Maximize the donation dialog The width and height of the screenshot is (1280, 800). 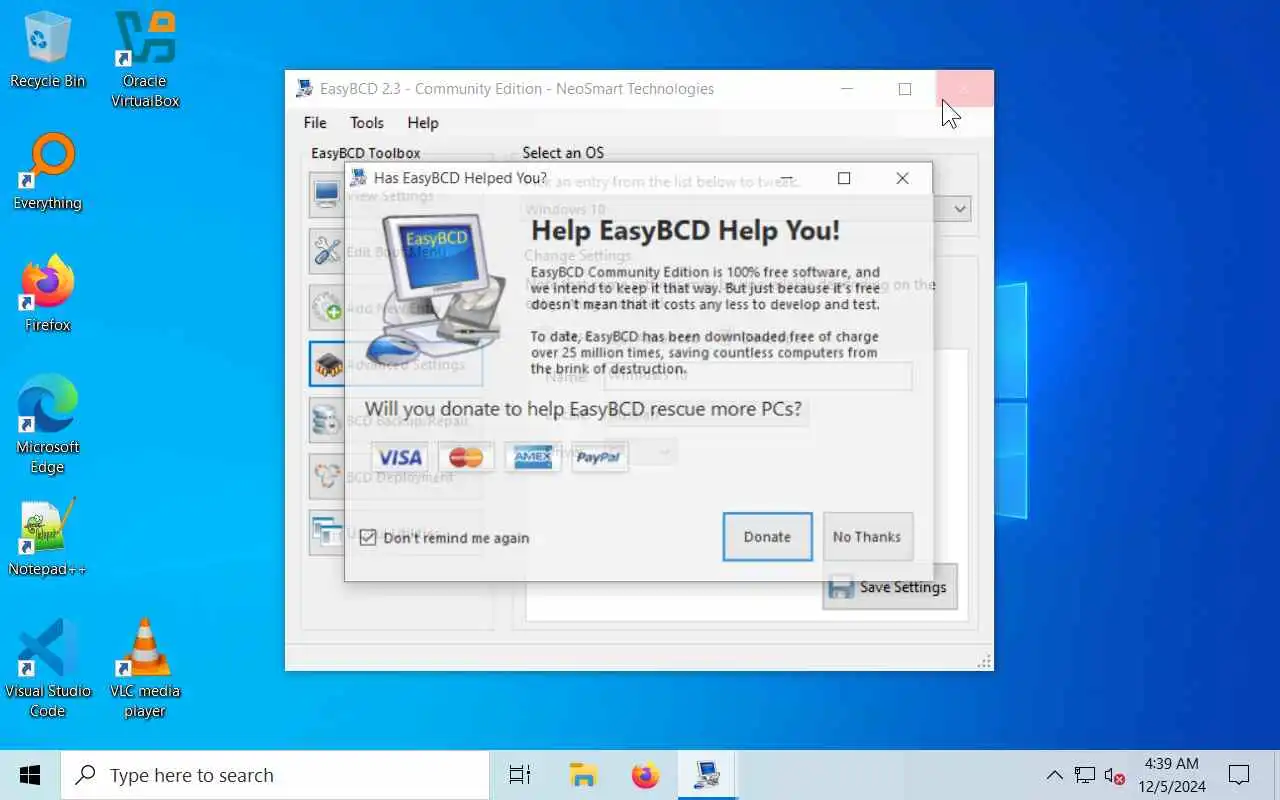844,178
